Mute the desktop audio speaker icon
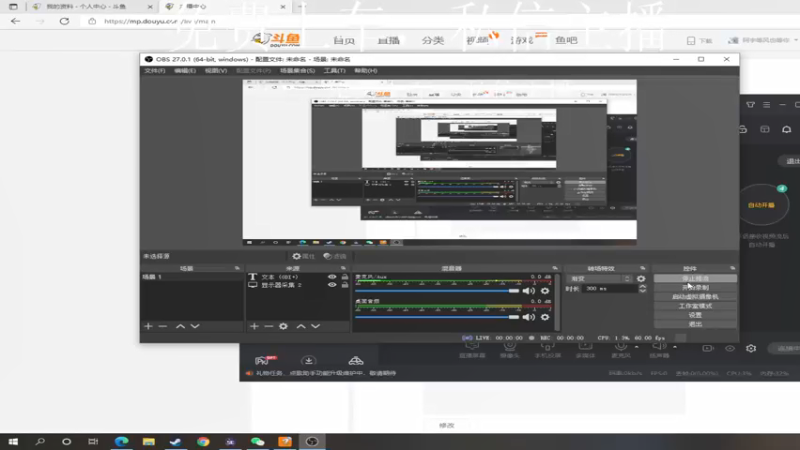800x450 pixels. tap(529, 317)
